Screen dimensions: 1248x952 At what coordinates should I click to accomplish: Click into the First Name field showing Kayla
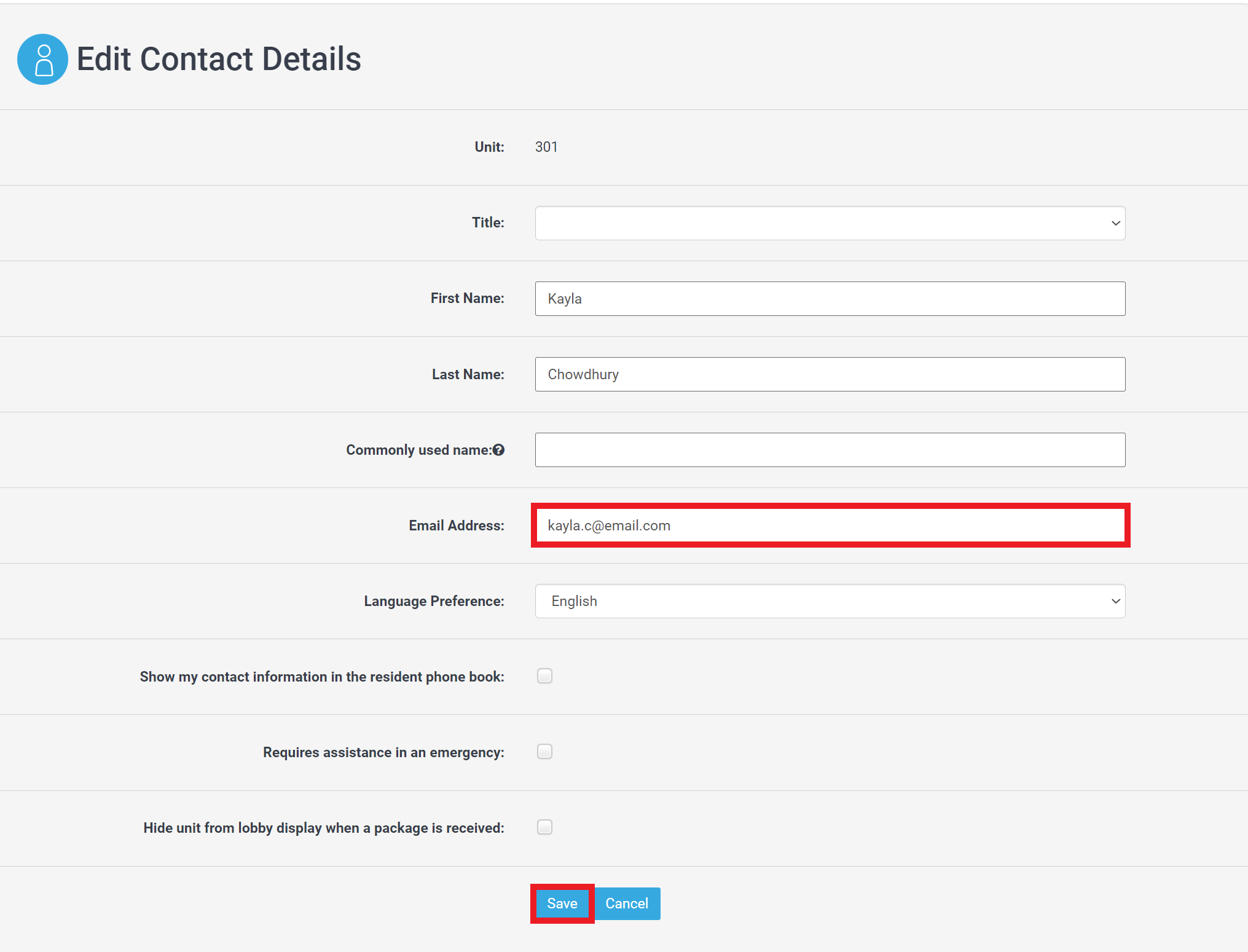click(x=830, y=299)
